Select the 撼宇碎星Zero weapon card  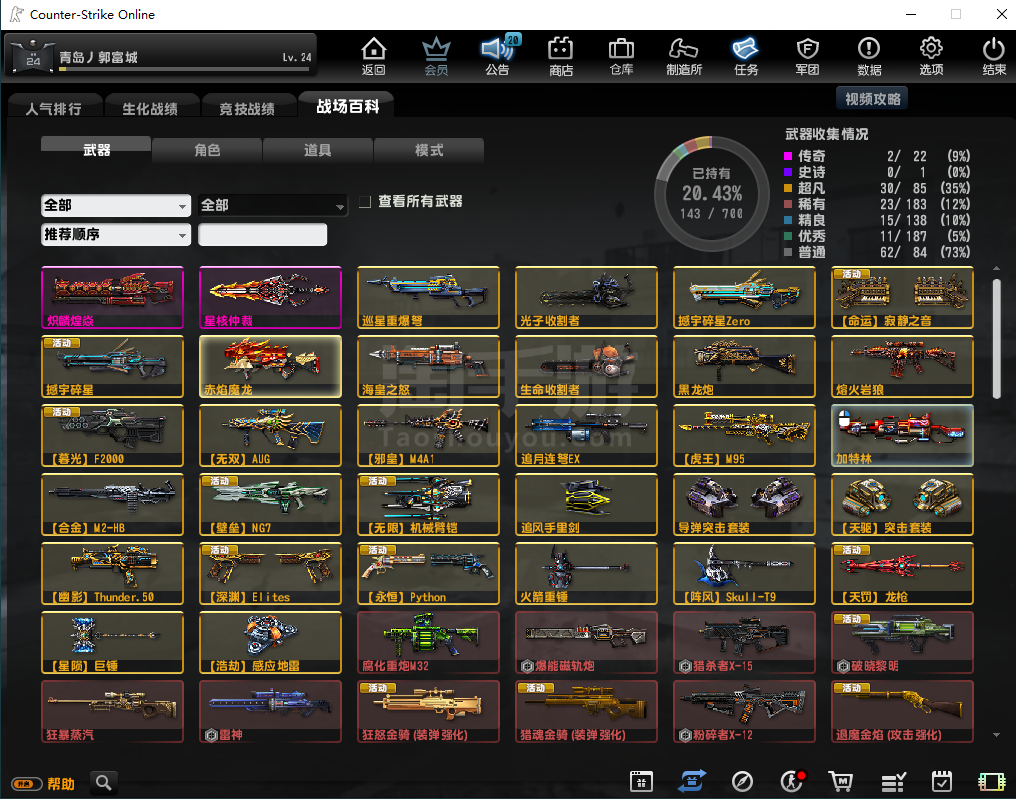(x=745, y=297)
